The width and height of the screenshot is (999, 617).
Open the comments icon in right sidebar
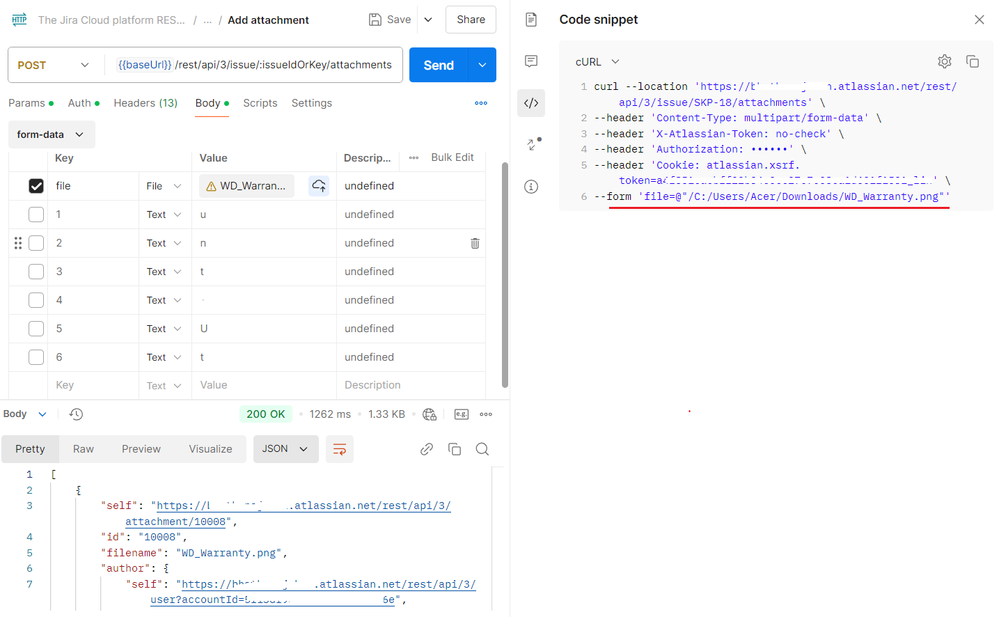[x=531, y=61]
